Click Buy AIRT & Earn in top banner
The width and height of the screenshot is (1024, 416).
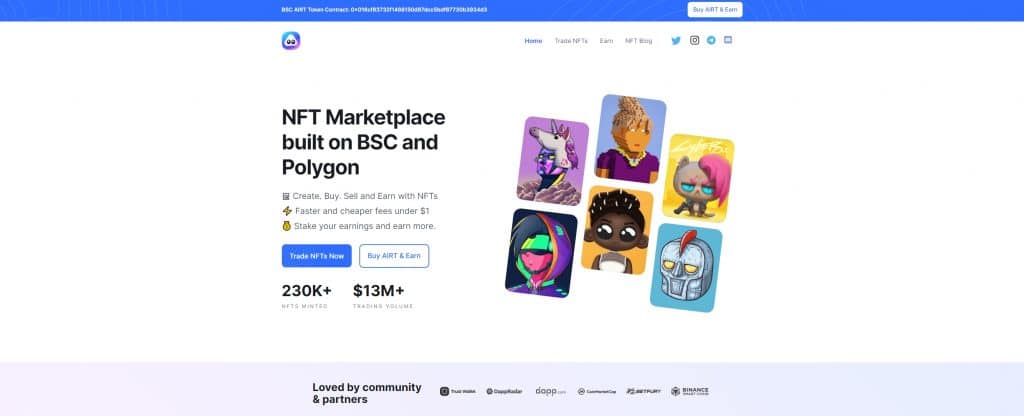[x=714, y=10]
